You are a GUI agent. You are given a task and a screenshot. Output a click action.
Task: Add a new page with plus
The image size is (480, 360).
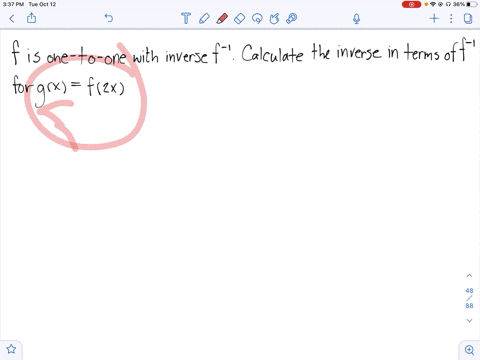434,18
